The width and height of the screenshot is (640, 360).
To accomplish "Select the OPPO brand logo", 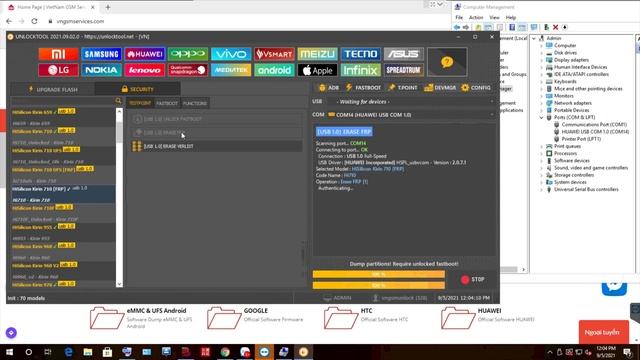I will 188,54.
